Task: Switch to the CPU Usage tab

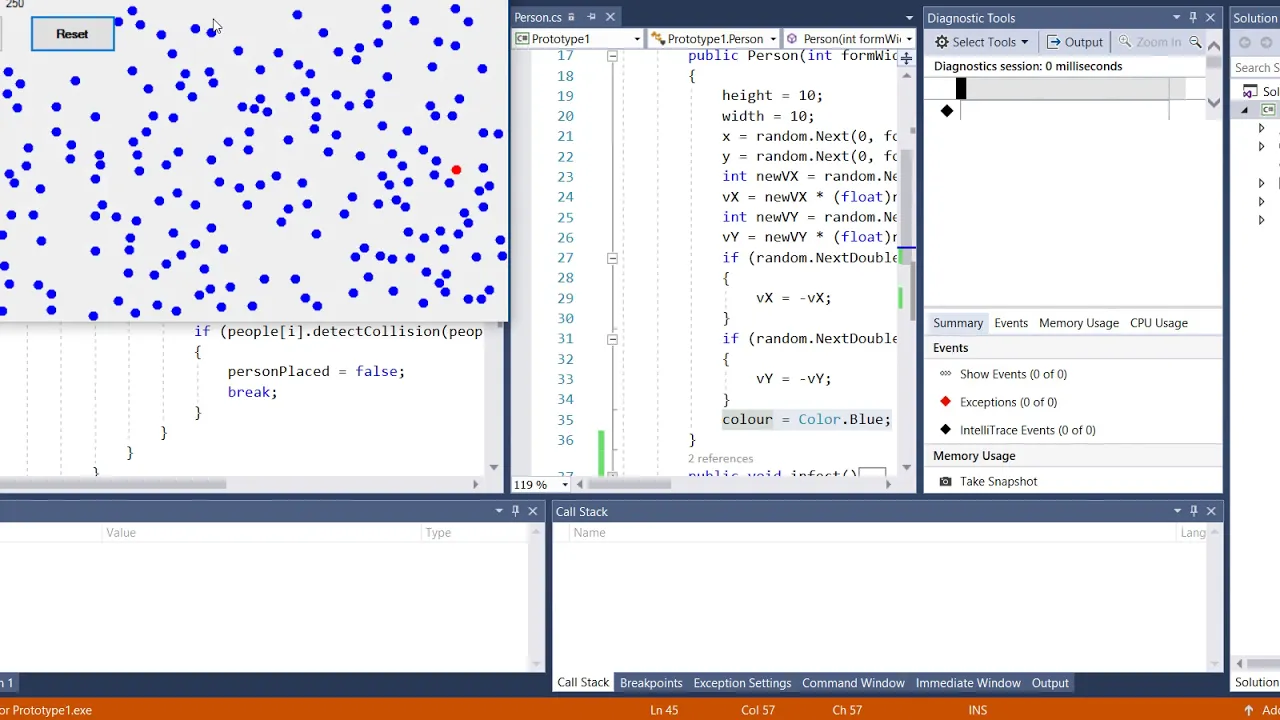Action: coord(1159,323)
